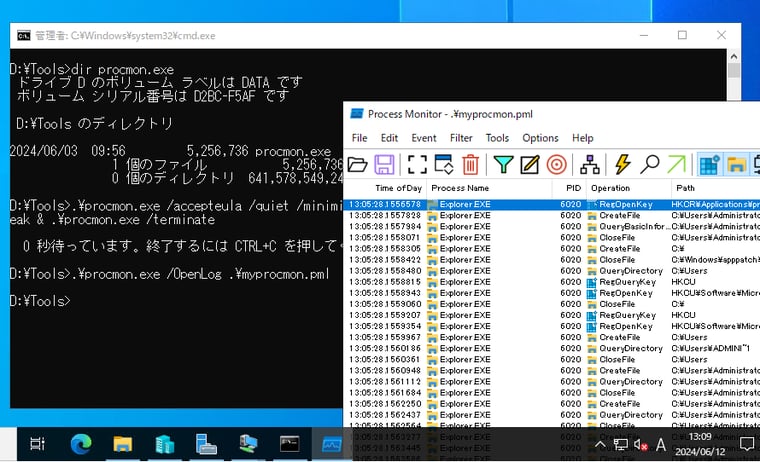
Task: Click the Process Monitor window title bar icon
Action: [x=357, y=114]
